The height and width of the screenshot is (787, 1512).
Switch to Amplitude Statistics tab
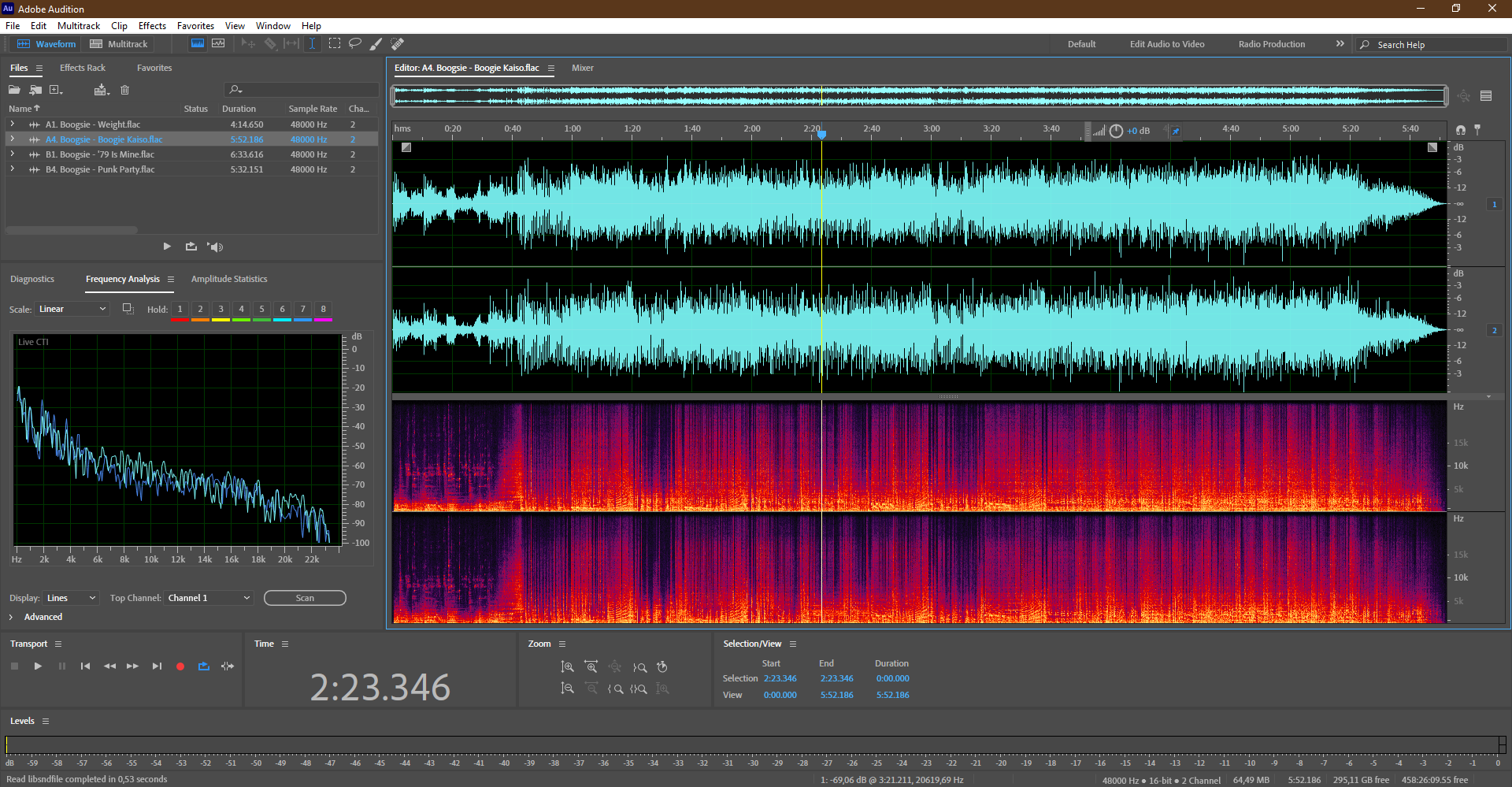click(229, 279)
